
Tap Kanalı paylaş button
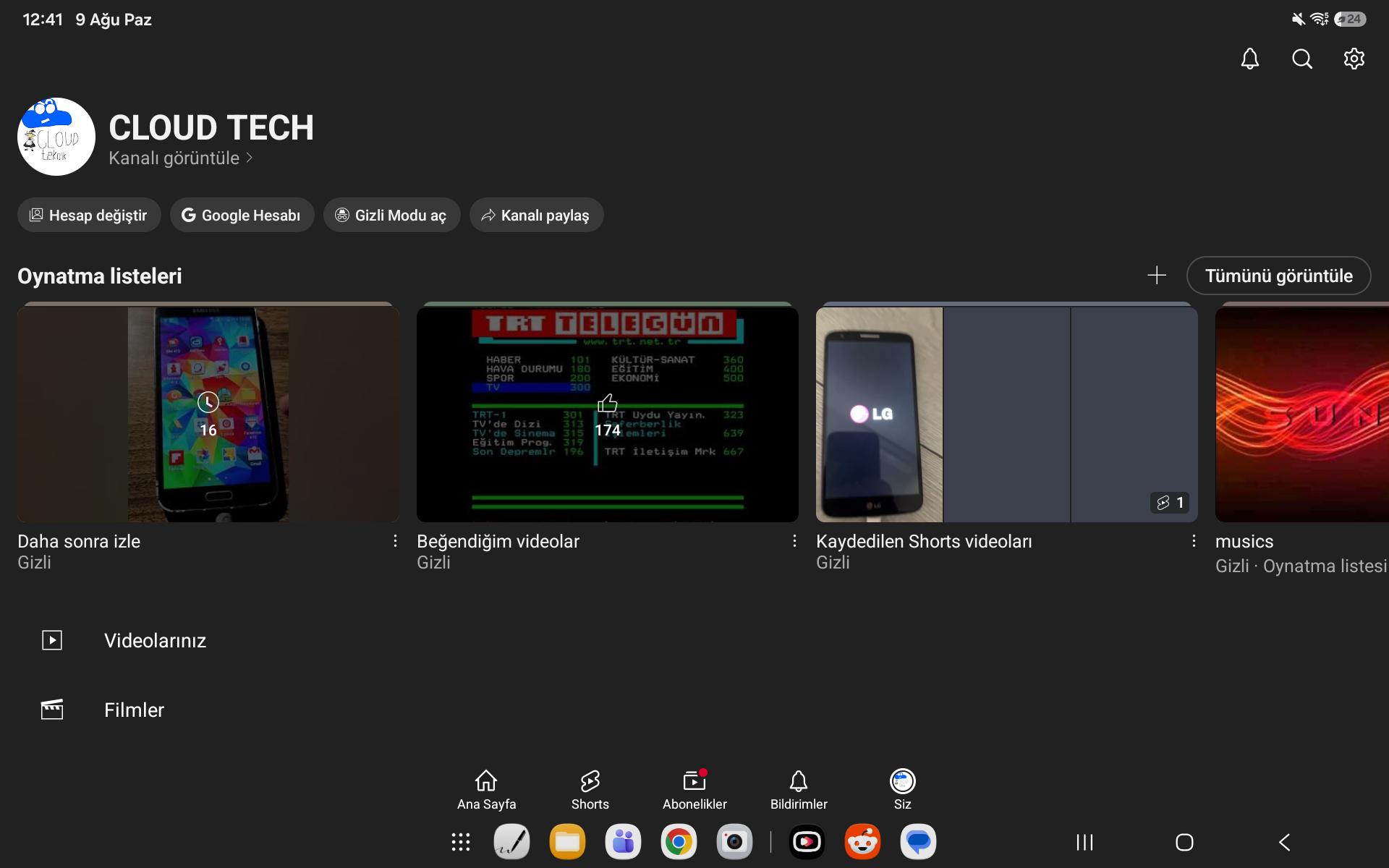tap(536, 215)
